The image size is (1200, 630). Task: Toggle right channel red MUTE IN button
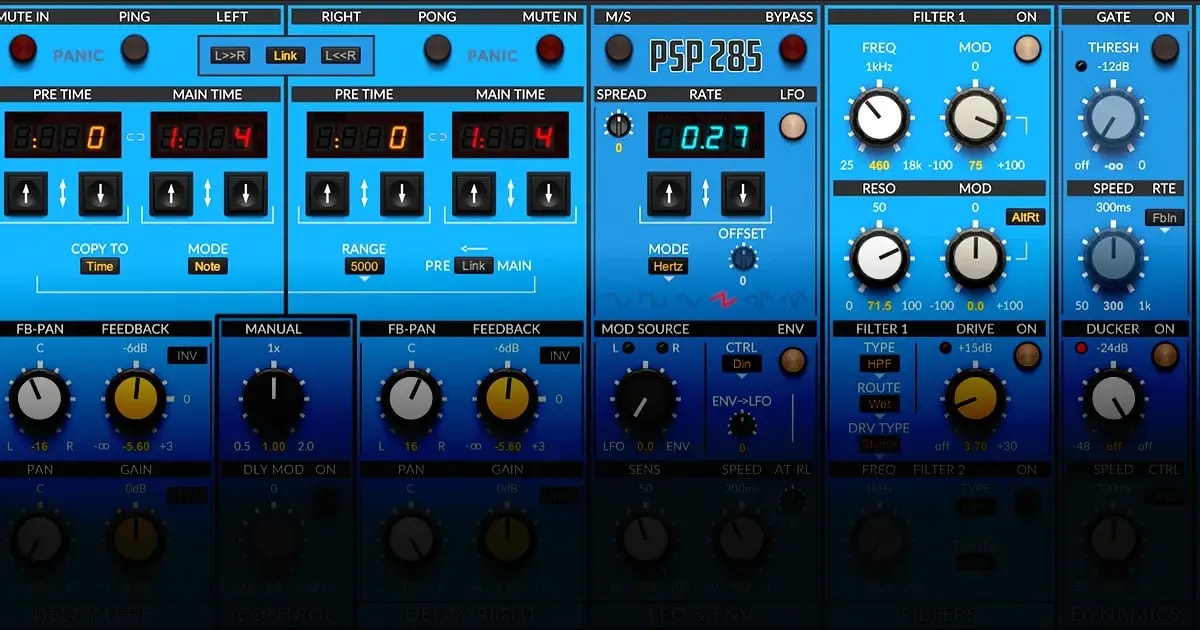[x=549, y=48]
